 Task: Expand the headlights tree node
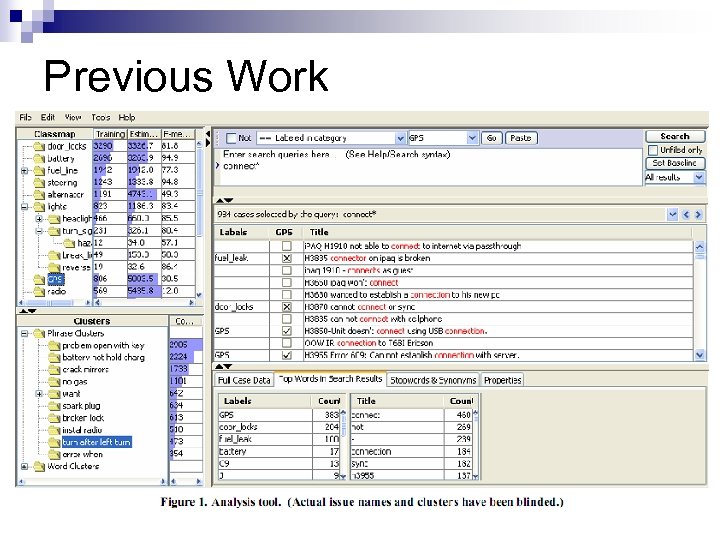[39, 219]
